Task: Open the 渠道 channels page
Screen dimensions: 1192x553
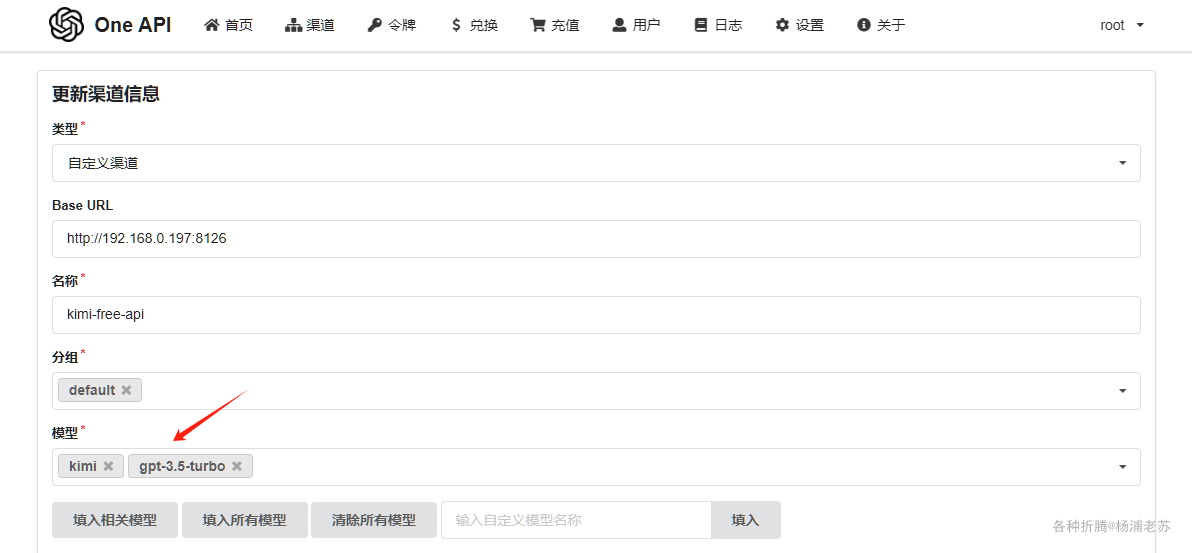Action: 310,25
